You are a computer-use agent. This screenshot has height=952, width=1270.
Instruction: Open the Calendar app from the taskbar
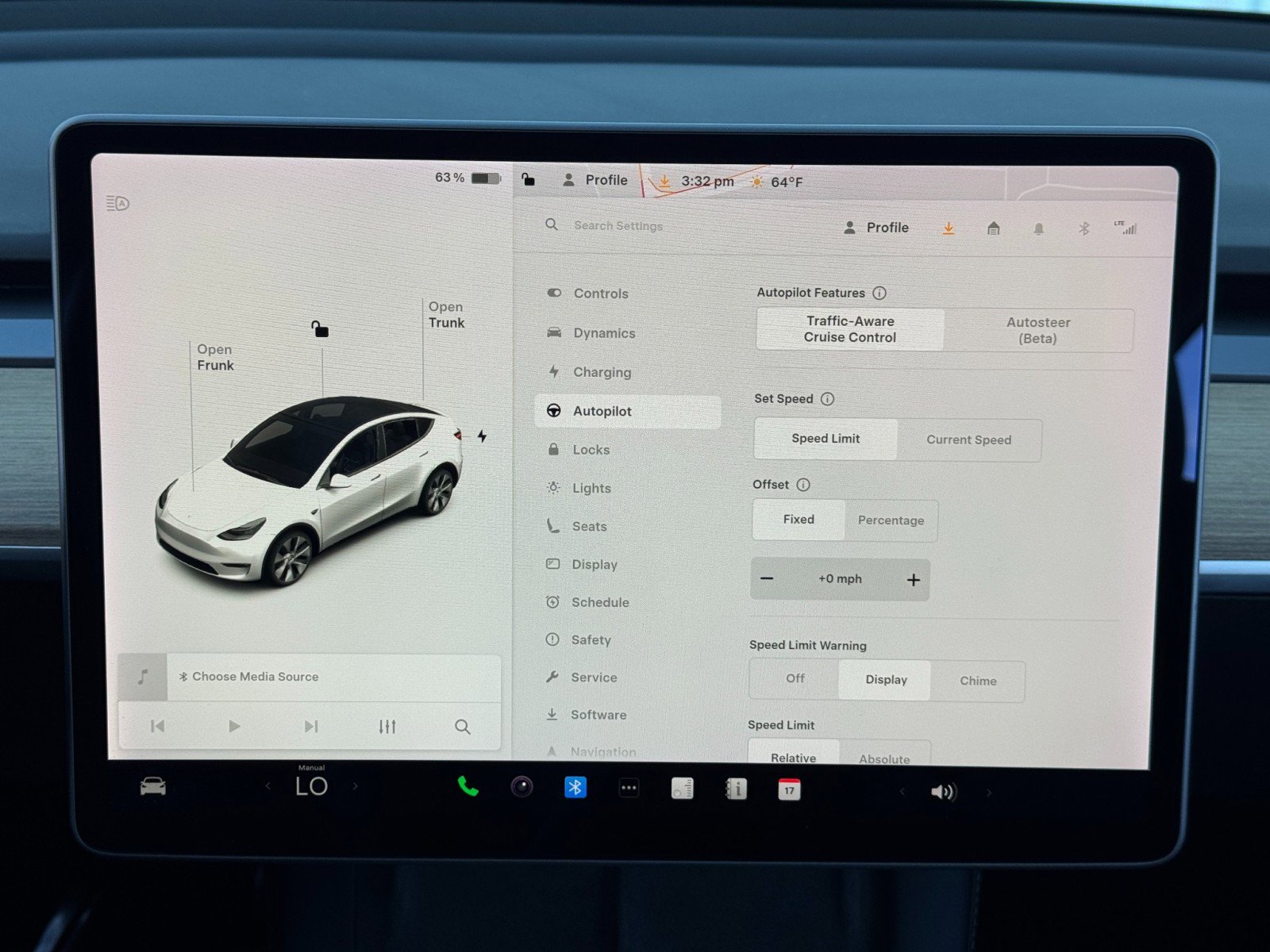pos(788,788)
